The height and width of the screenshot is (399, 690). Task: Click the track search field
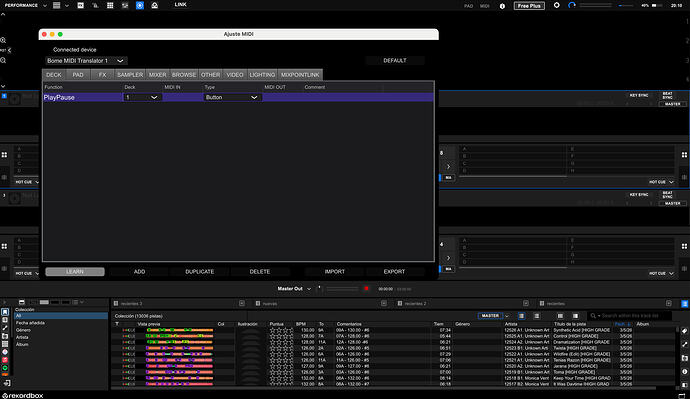pos(630,316)
